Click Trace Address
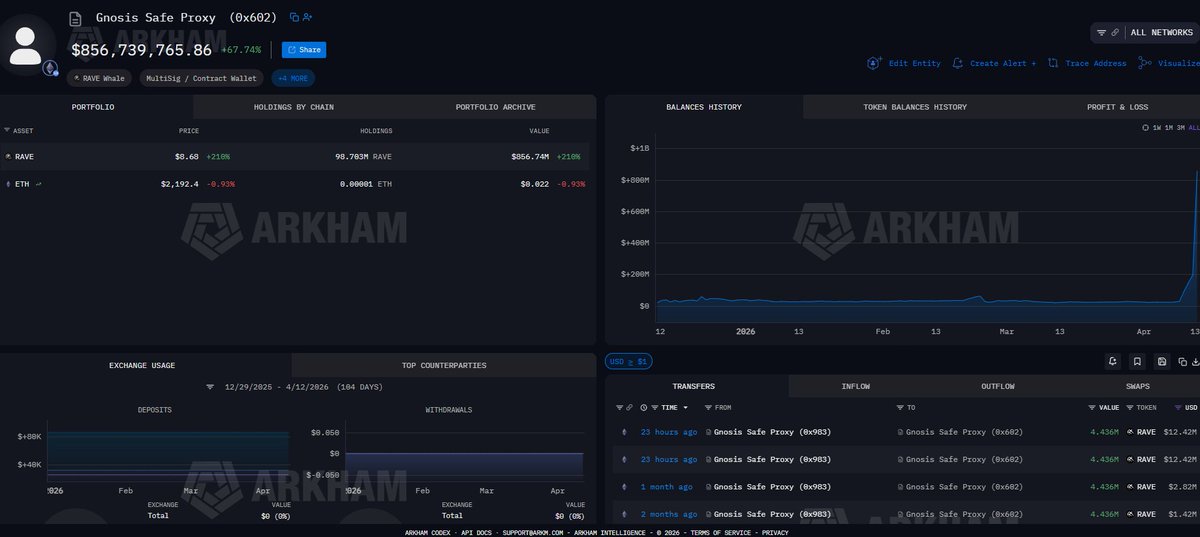The height and width of the screenshot is (537, 1200). (1096, 63)
